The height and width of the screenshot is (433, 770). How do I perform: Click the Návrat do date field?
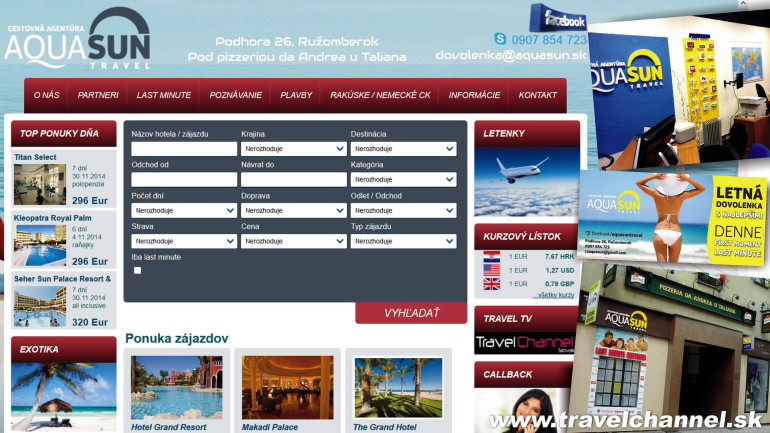point(294,180)
